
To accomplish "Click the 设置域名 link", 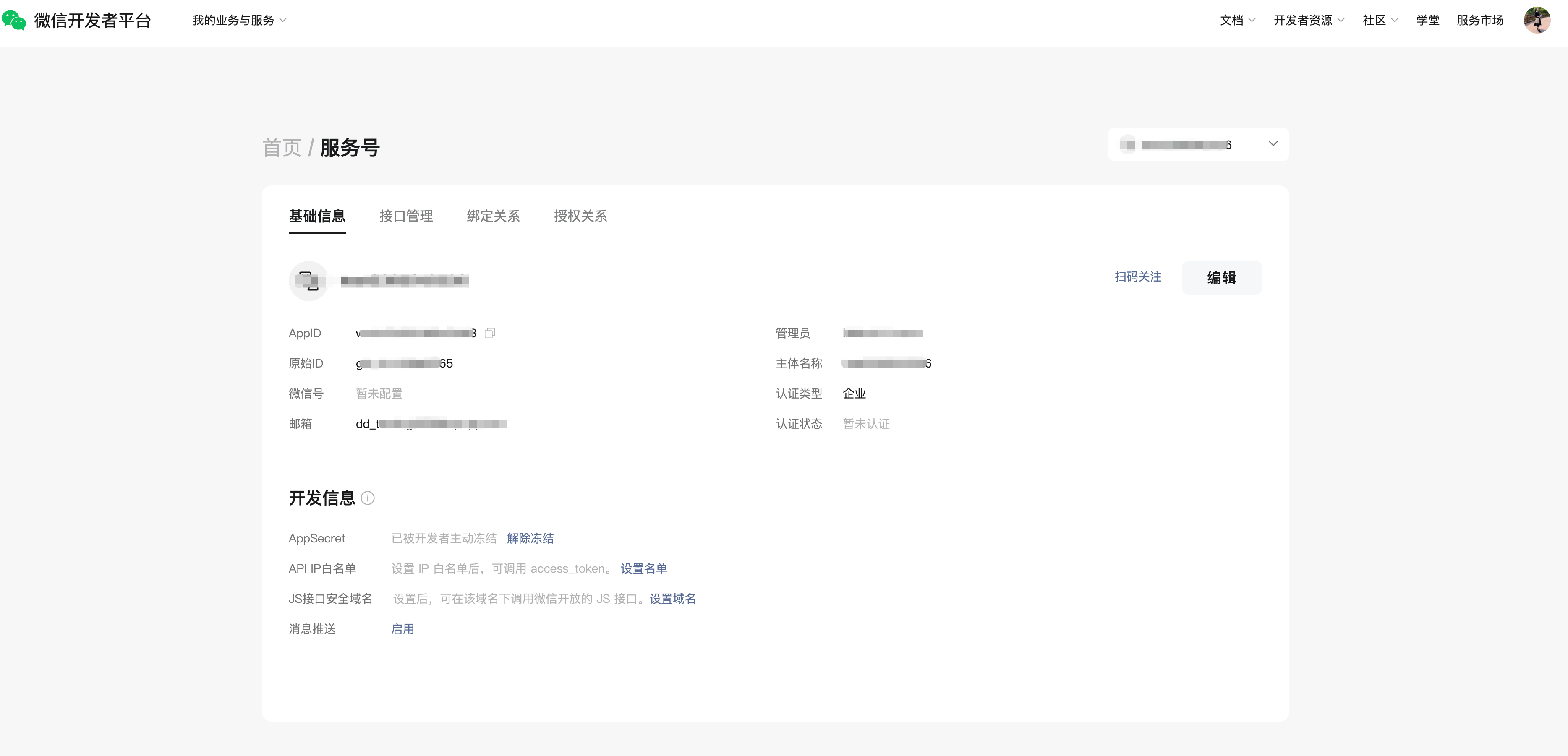I will (x=672, y=599).
